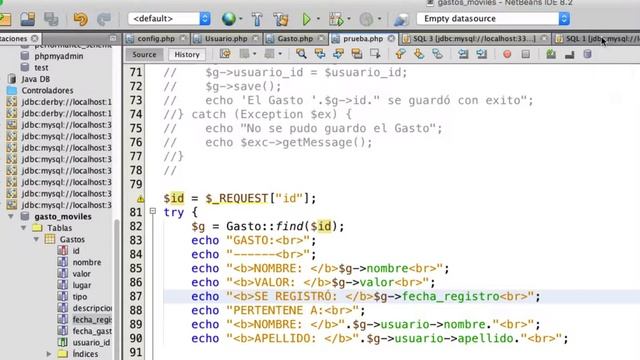640x360 pixels.
Task: Select the phpmyadmin database
Action: 59,56
